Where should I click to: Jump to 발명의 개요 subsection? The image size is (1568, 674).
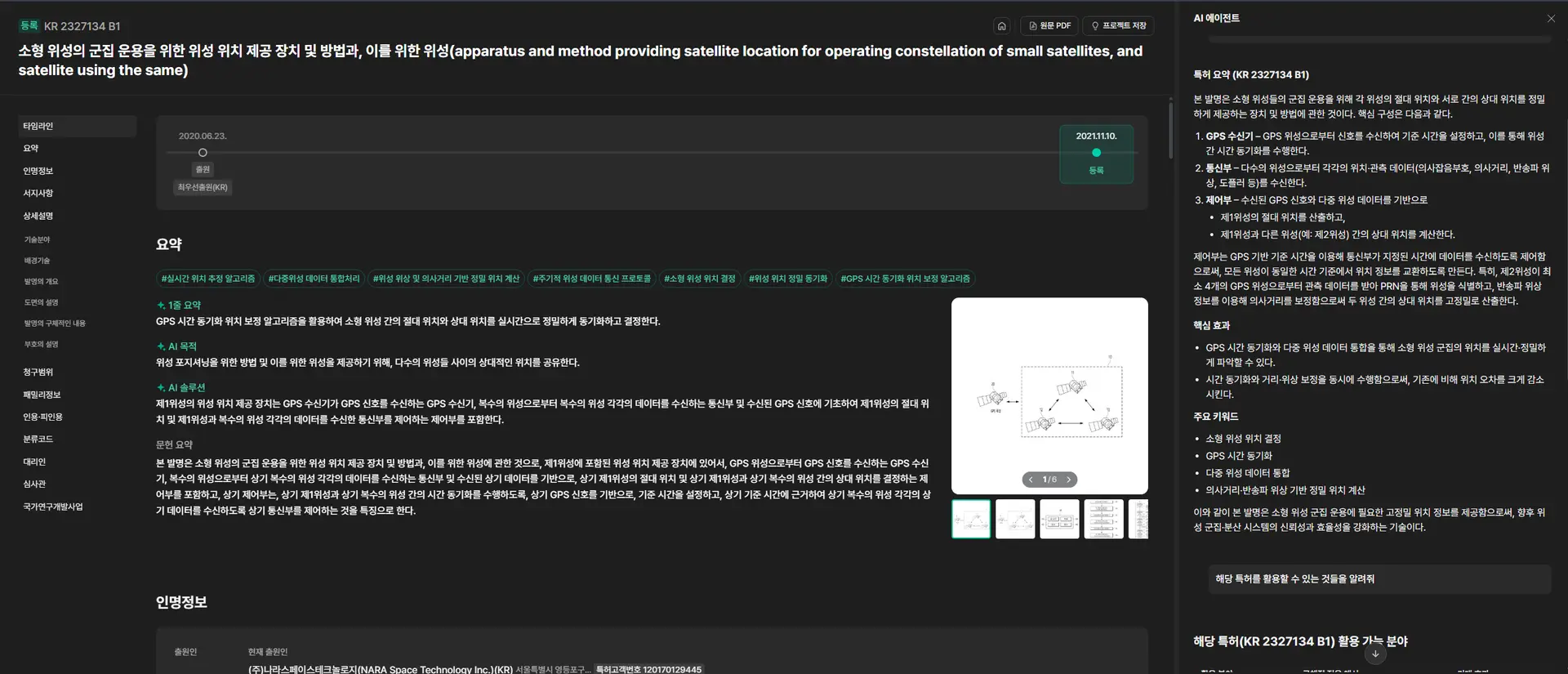click(x=42, y=282)
